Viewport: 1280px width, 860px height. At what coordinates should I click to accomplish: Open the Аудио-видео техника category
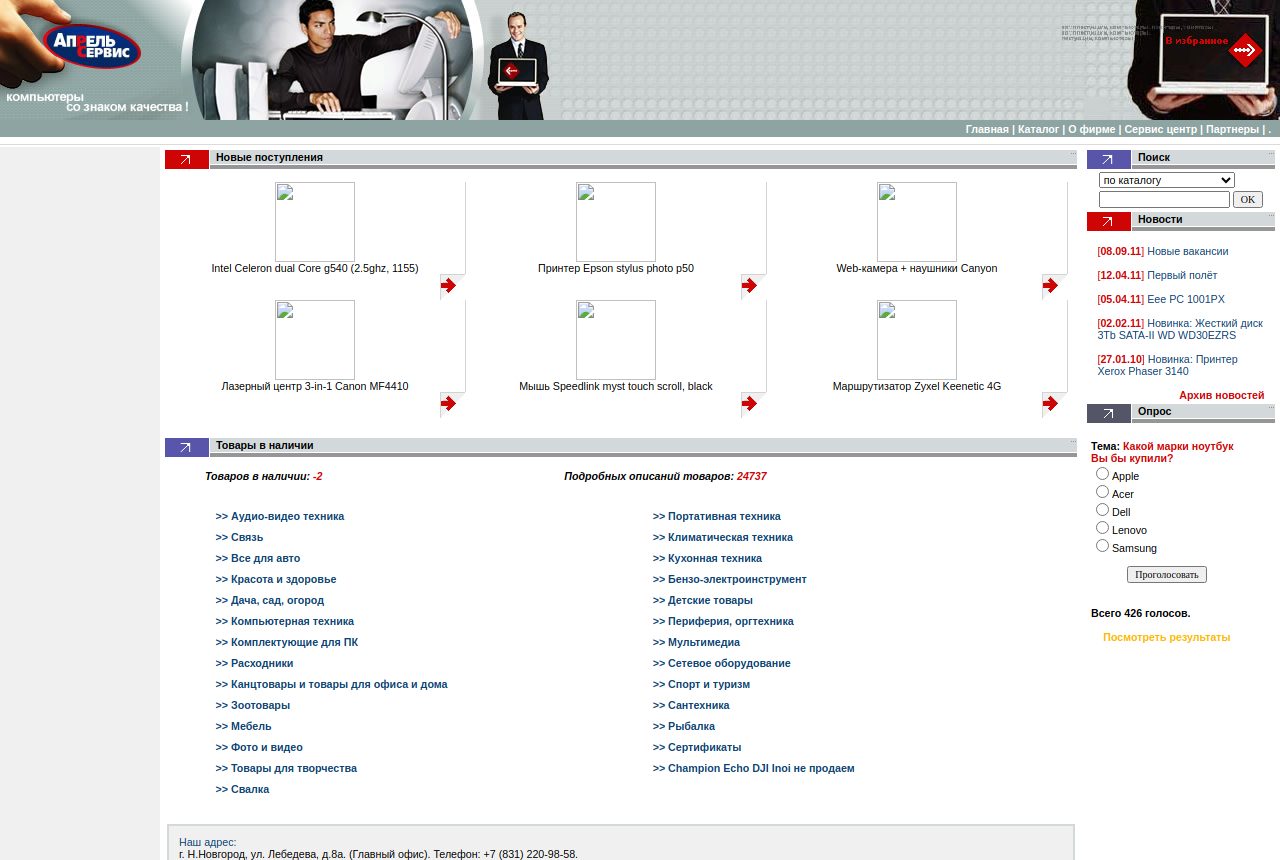click(280, 516)
